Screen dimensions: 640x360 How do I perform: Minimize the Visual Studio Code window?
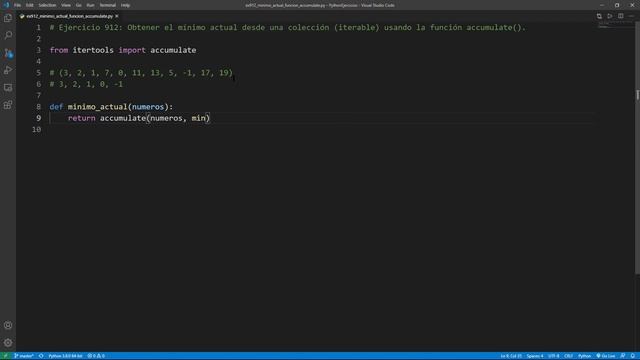[x=602, y=5]
